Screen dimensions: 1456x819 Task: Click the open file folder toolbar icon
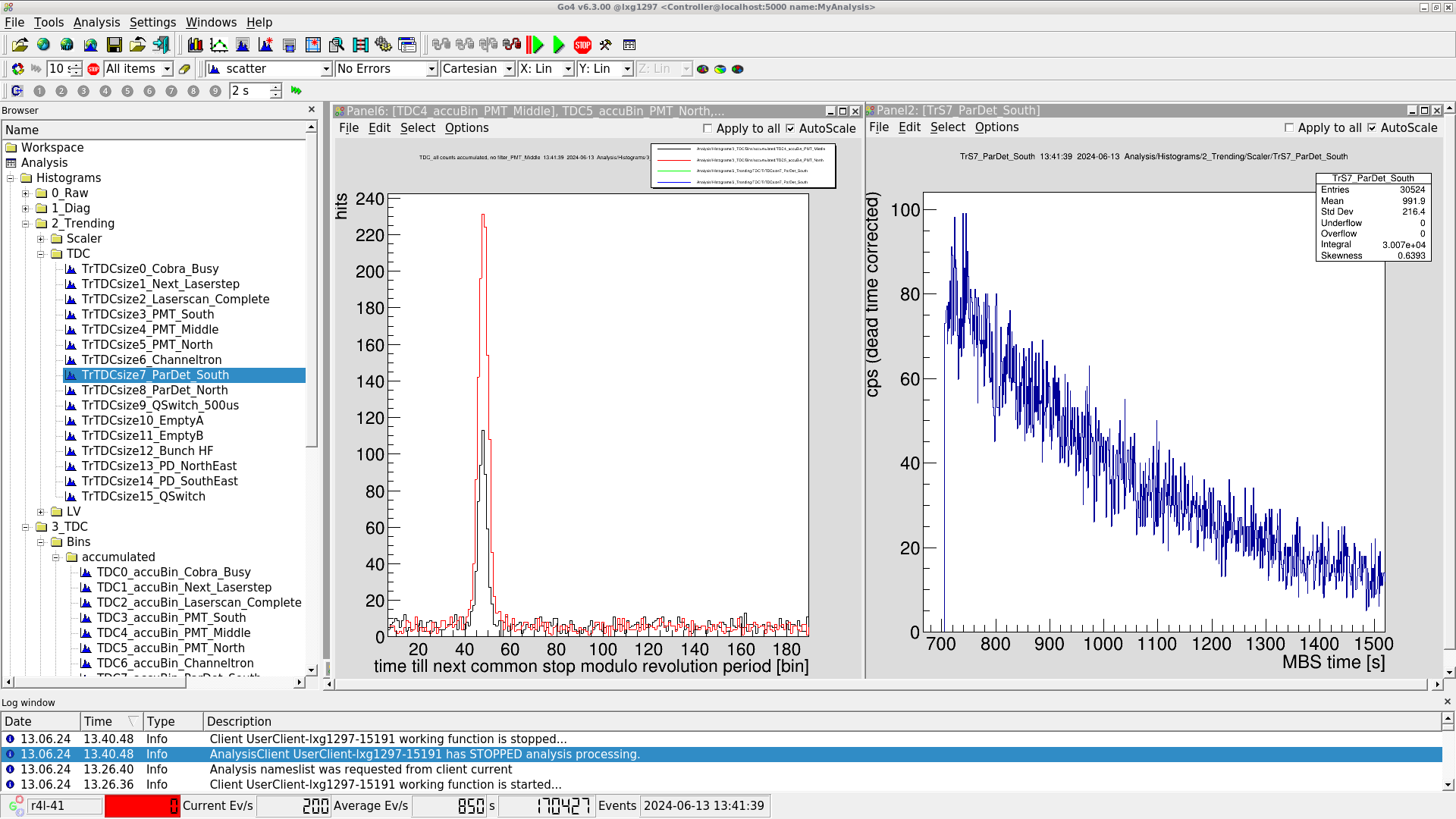coord(20,45)
